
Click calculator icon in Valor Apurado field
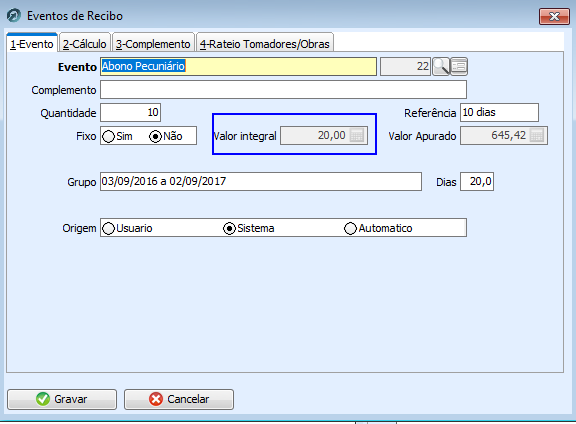[537, 136]
